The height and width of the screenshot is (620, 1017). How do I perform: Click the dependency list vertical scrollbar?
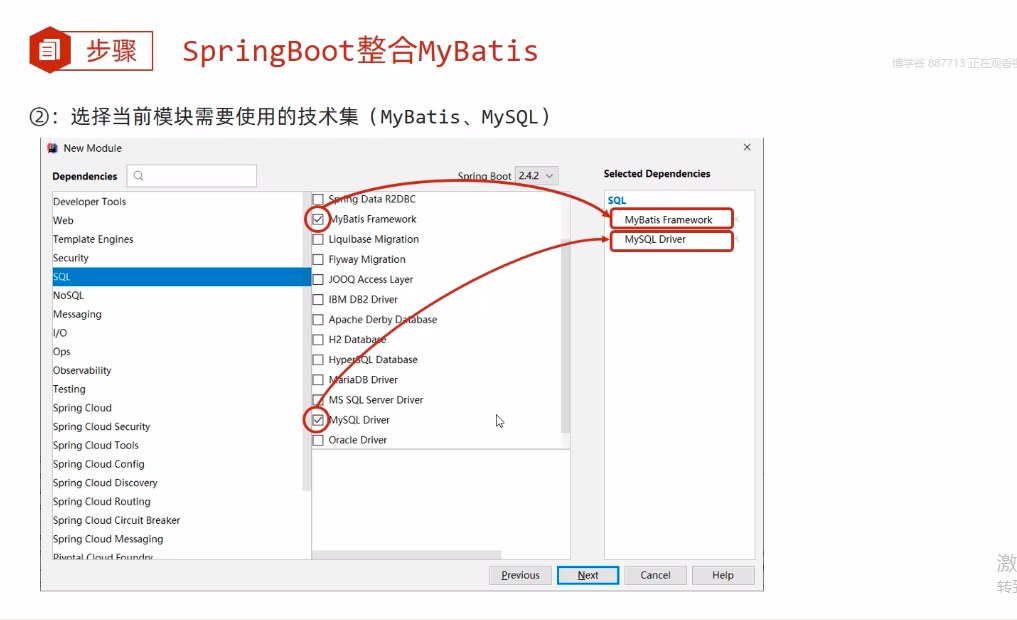tap(565, 336)
